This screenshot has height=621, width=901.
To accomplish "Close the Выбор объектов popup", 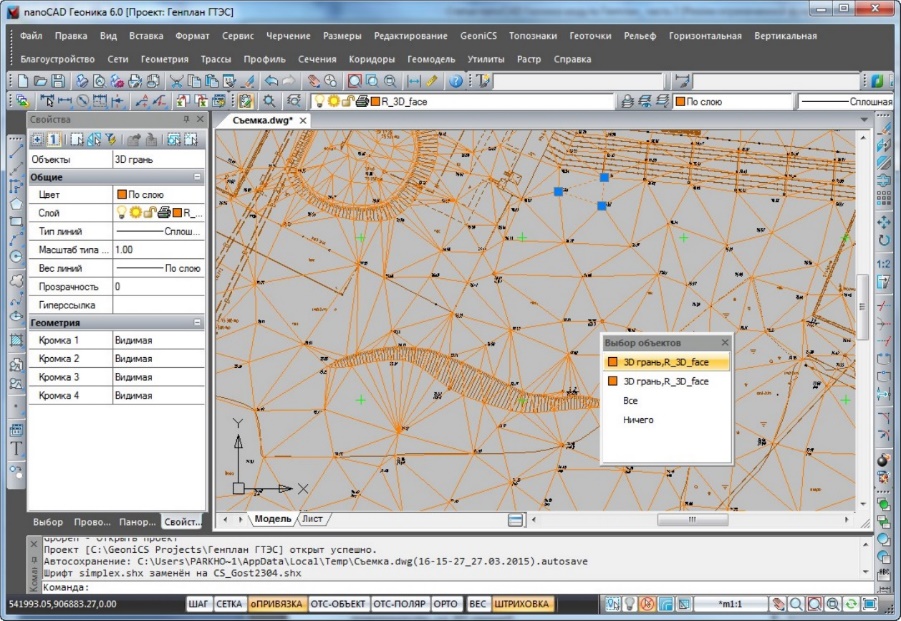I will (x=725, y=342).
